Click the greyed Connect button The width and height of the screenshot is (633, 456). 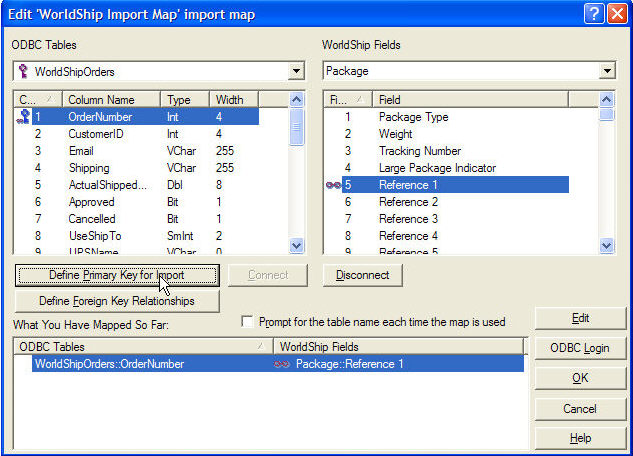[268, 275]
